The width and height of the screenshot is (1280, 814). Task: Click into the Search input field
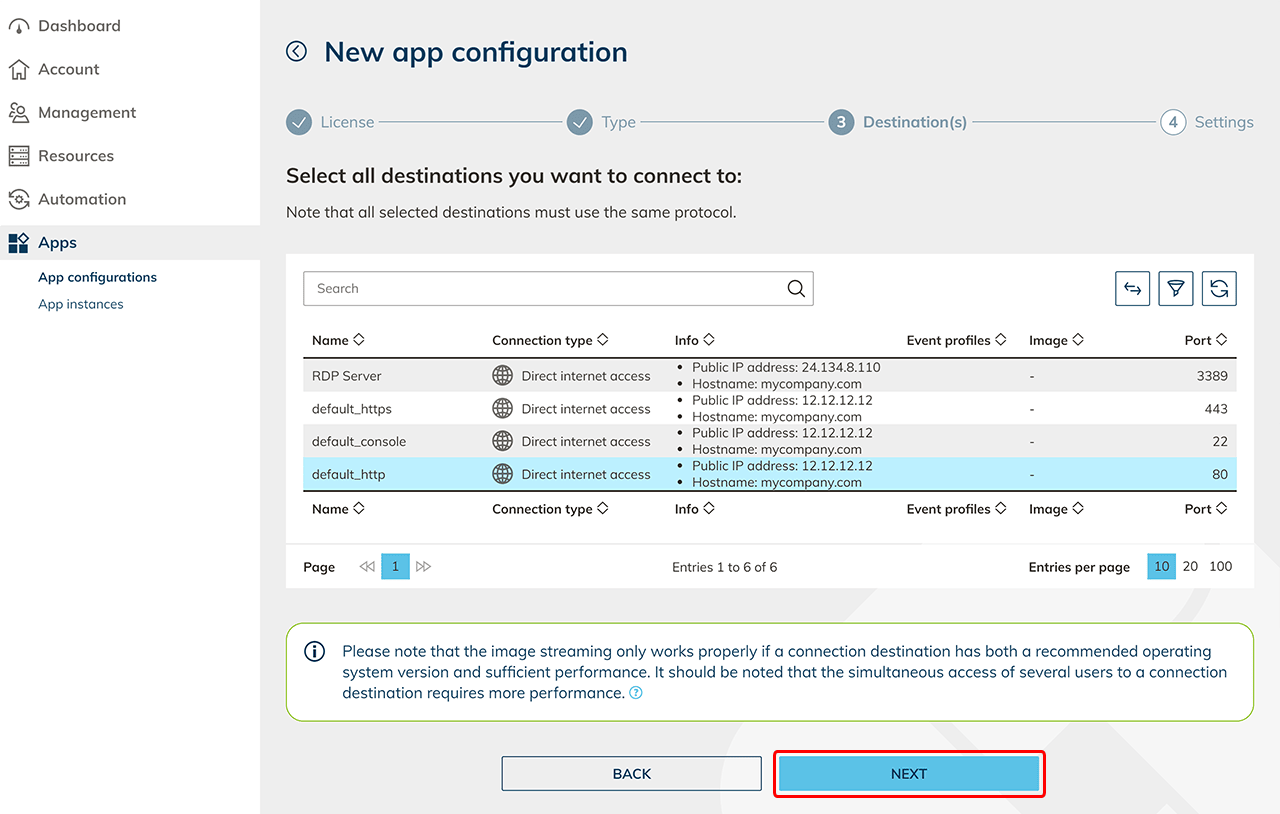[545, 289]
